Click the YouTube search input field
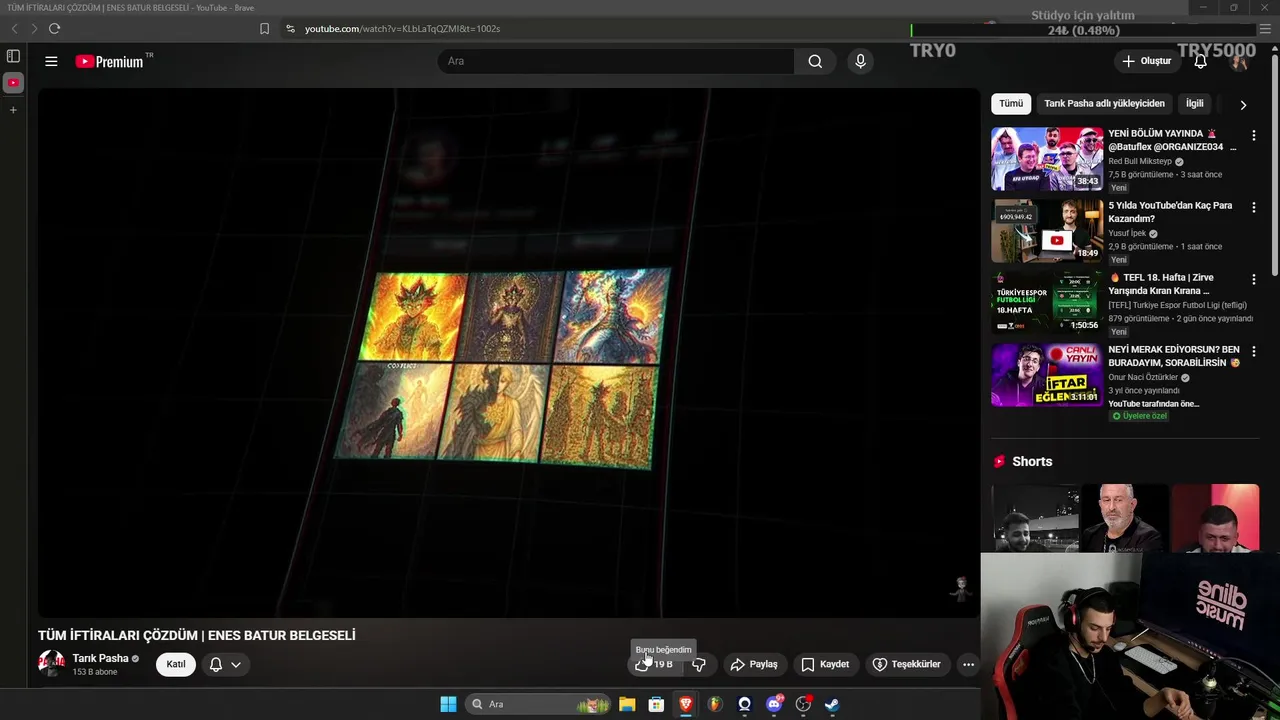1280x720 pixels. tap(616, 61)
